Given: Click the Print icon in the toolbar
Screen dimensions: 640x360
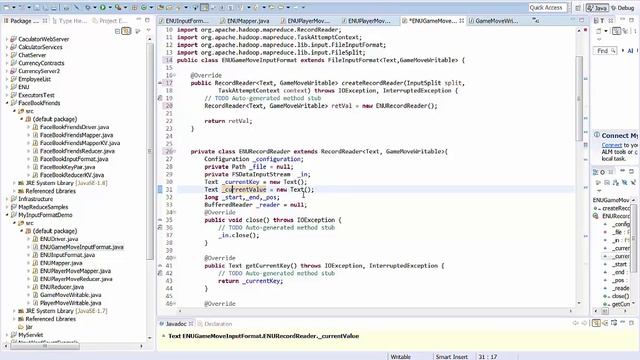Looking at the screenshot, I should 66,7.
